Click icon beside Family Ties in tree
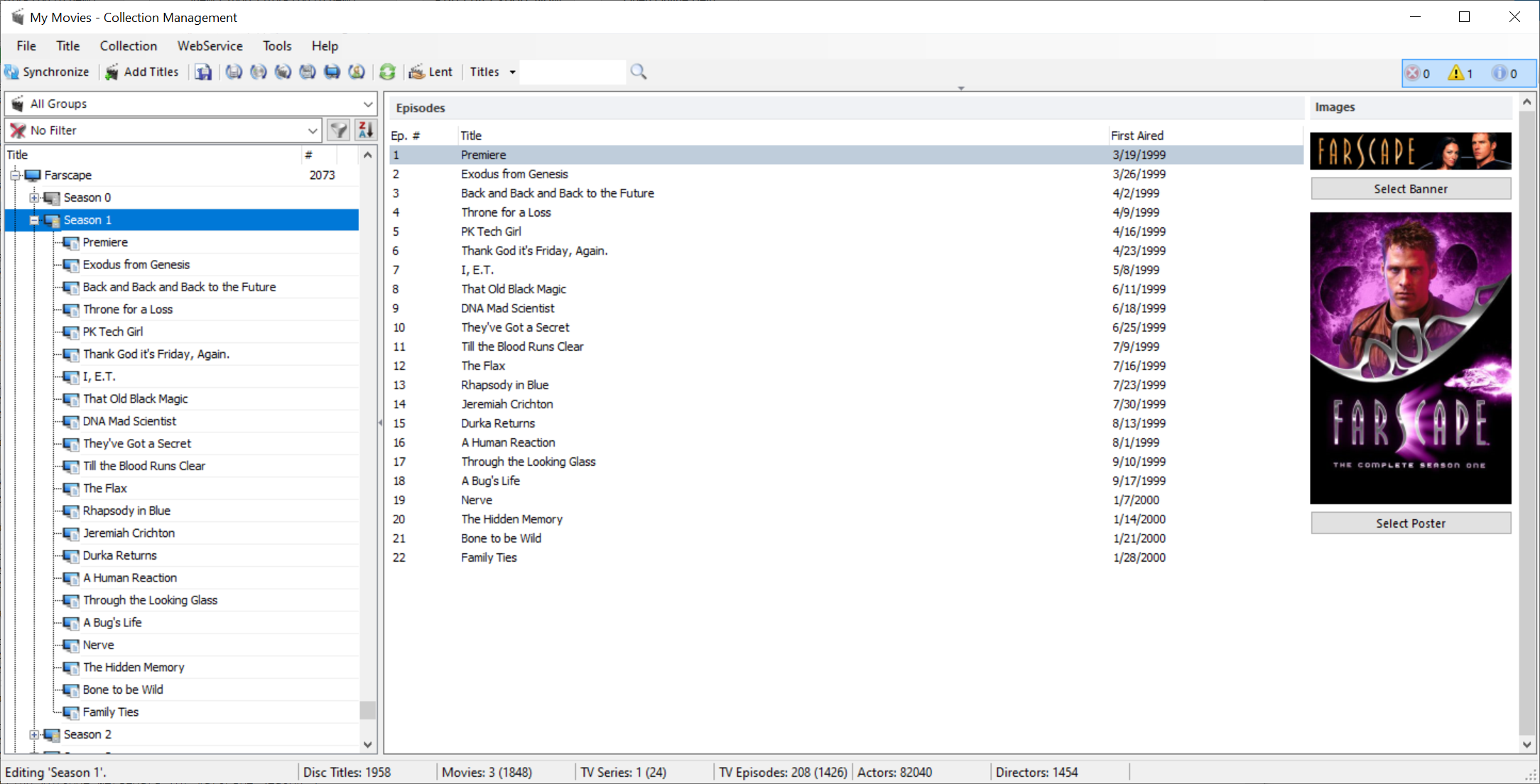Viewport: 1540px width, 784px height. [71, 712]
